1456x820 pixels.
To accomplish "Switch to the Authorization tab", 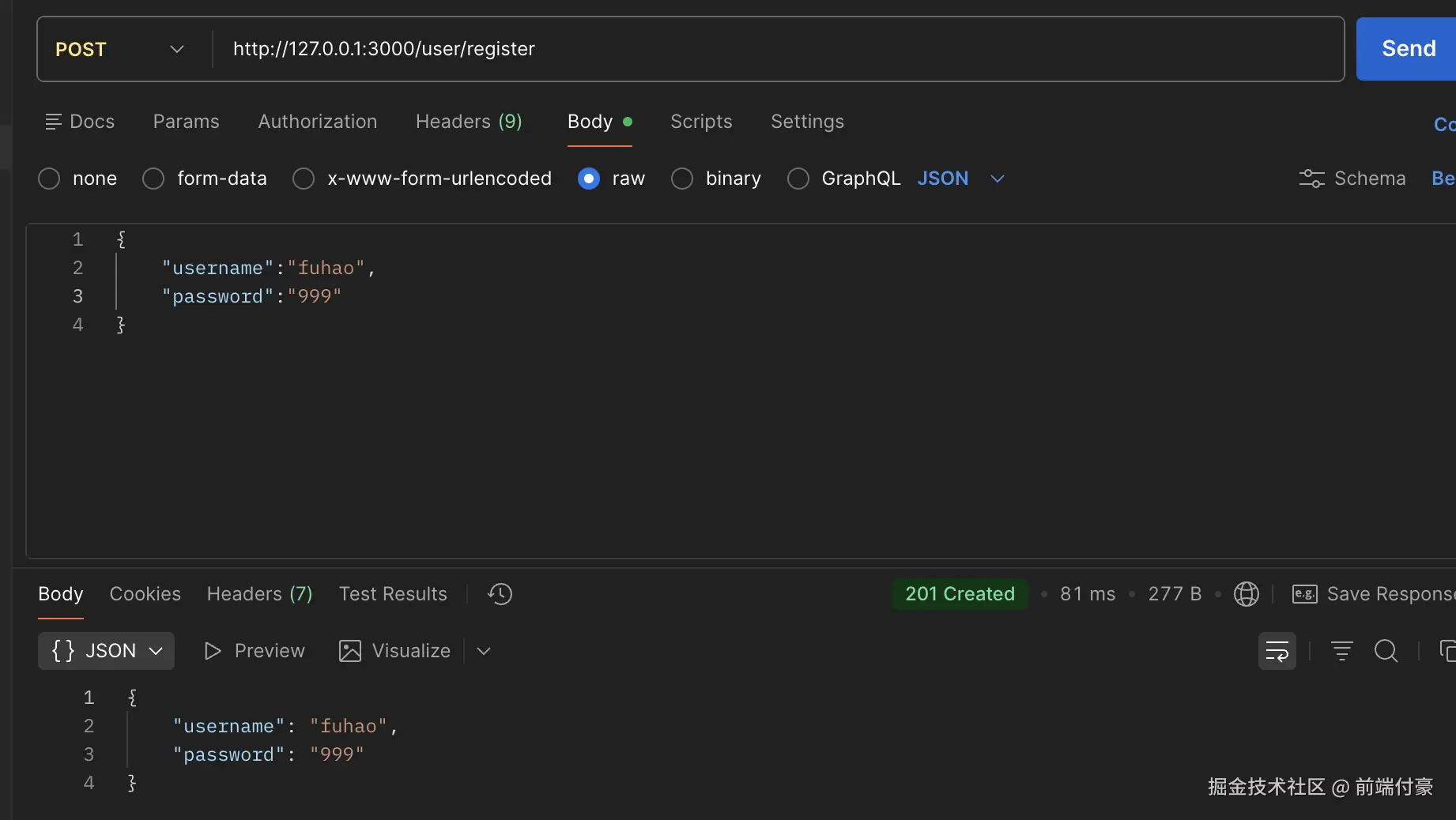I will [x=317, y=122].
